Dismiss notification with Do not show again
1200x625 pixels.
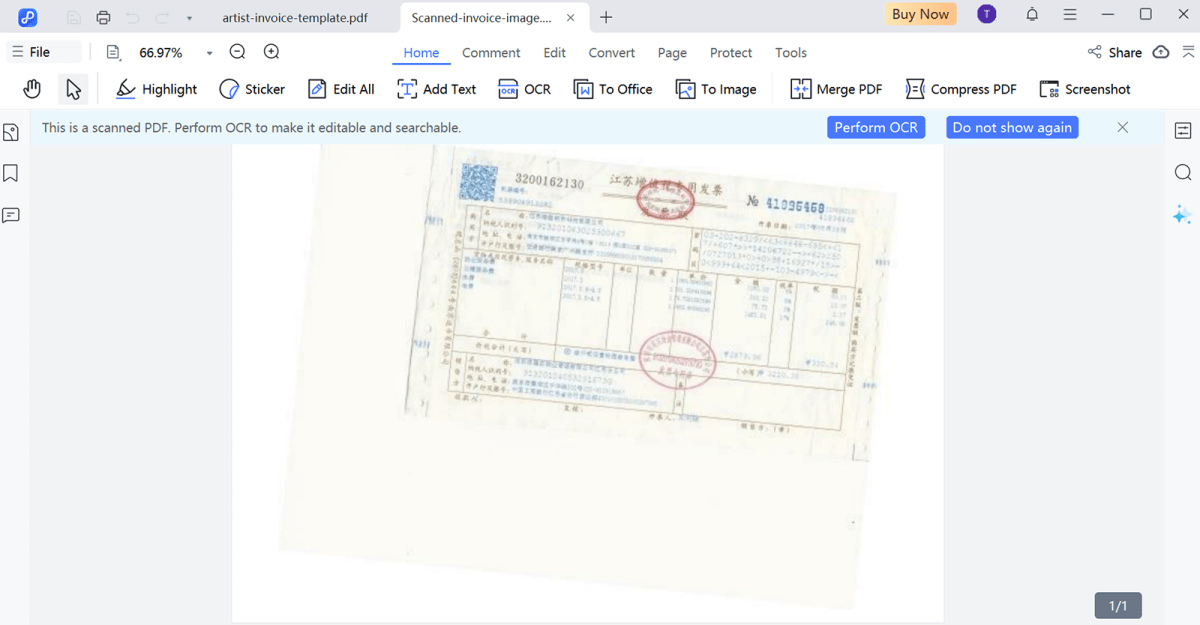click(x=1012, y=127)
